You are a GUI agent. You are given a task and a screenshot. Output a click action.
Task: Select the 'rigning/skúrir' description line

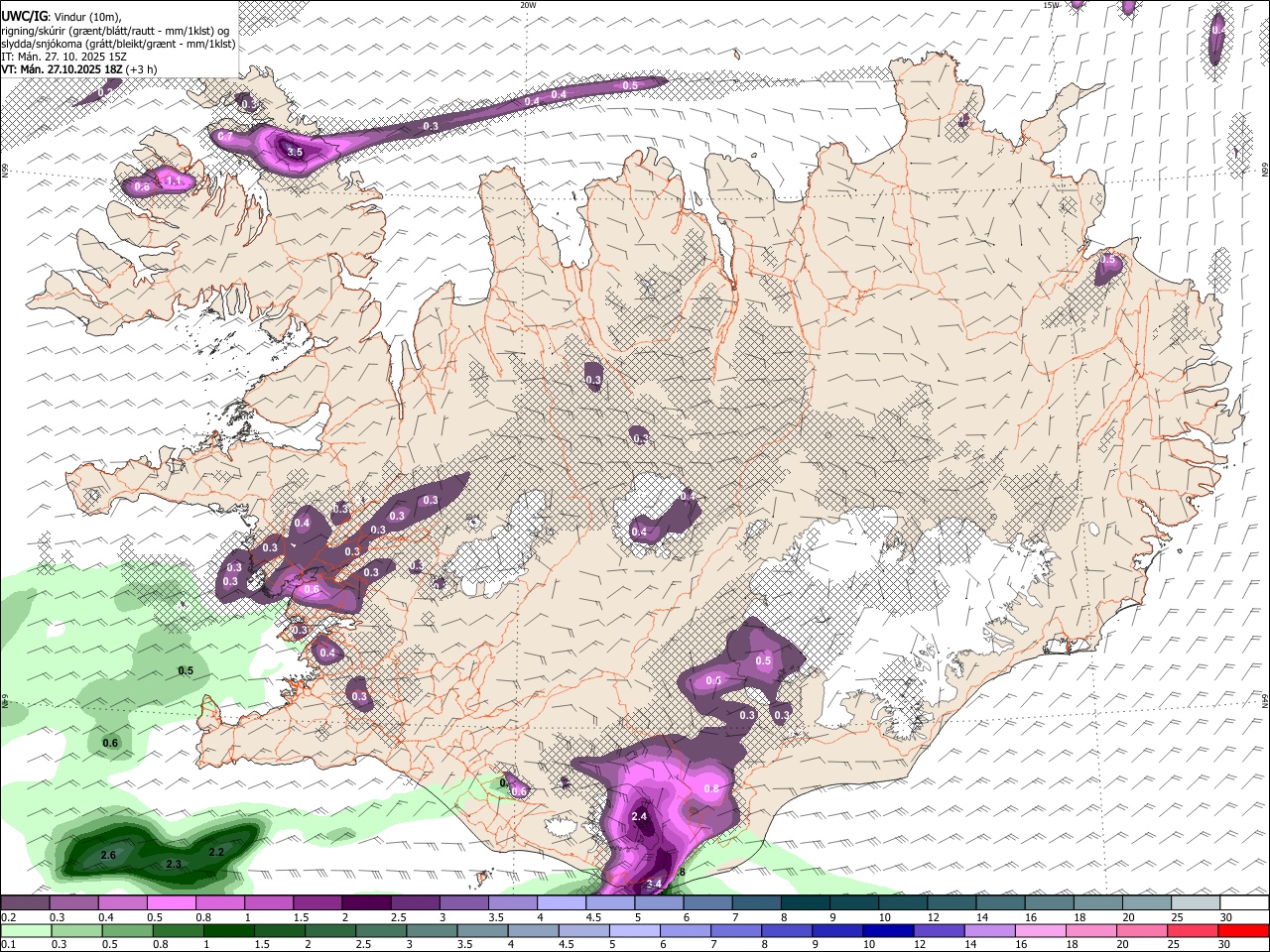pos(115,30)
